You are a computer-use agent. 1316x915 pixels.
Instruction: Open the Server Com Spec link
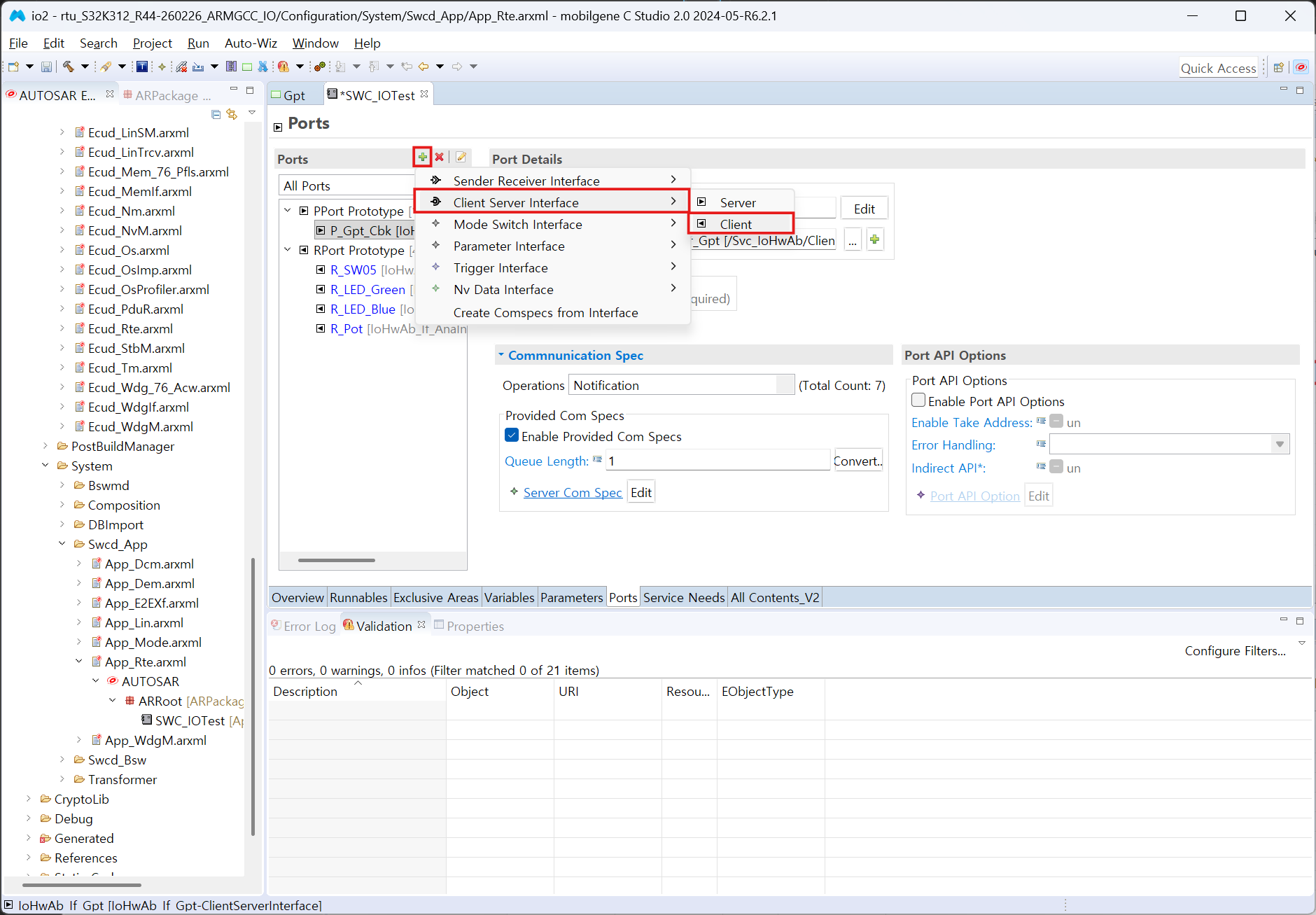click(573, 492)
